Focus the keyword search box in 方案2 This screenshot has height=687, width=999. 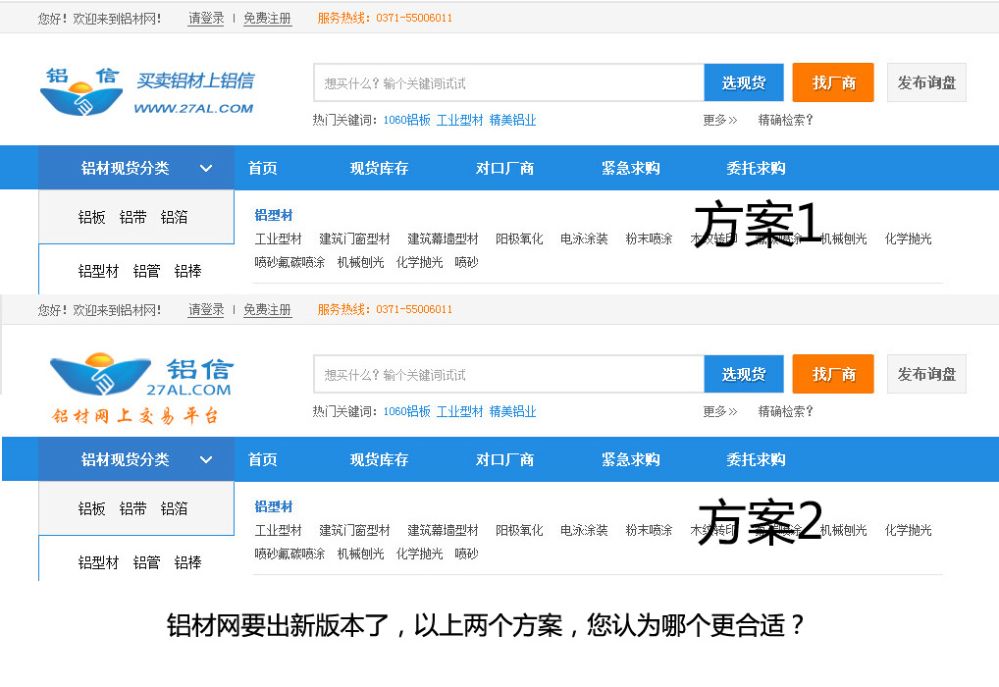point(509,374)
